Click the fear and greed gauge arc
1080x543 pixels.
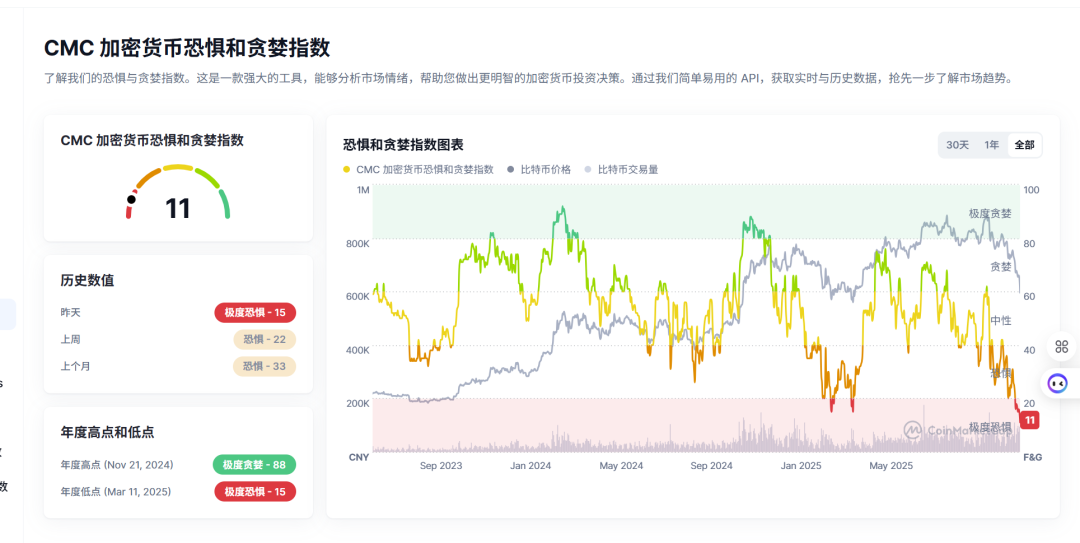tap(178, 171)
